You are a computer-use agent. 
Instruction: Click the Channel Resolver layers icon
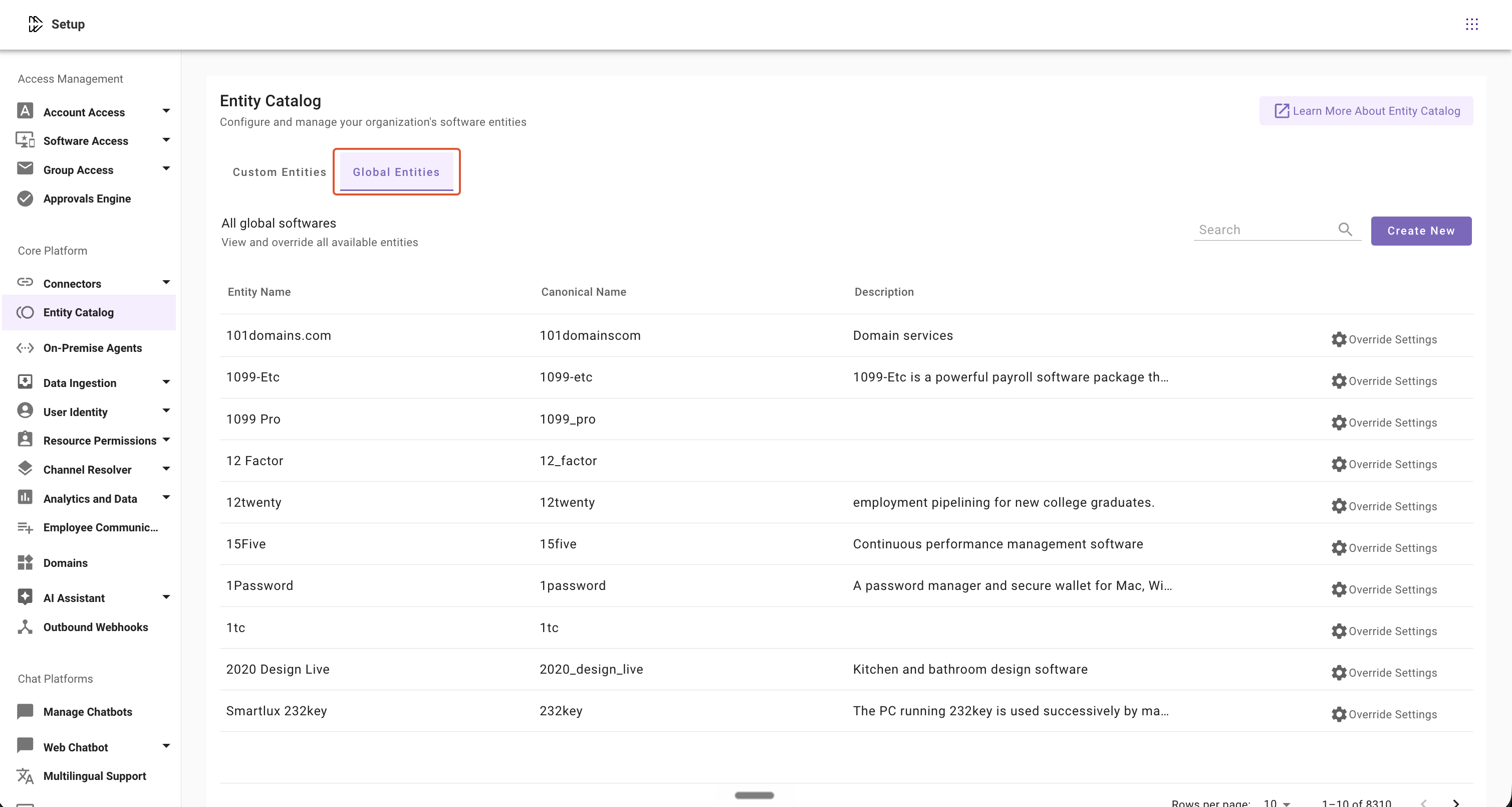(25, 468)
